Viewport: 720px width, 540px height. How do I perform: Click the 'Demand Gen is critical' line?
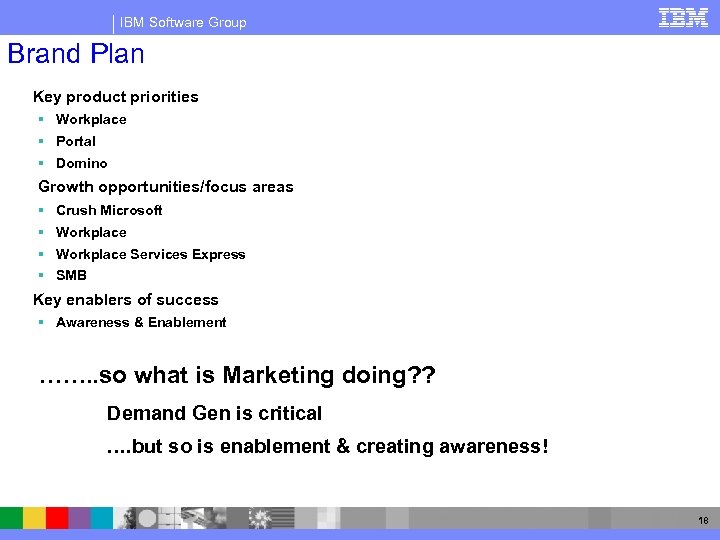(214, 413)
